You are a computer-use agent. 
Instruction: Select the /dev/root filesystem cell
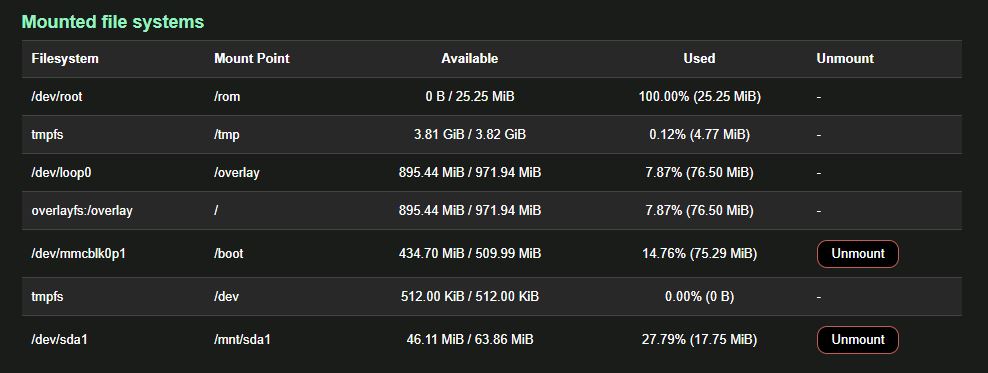57,97
